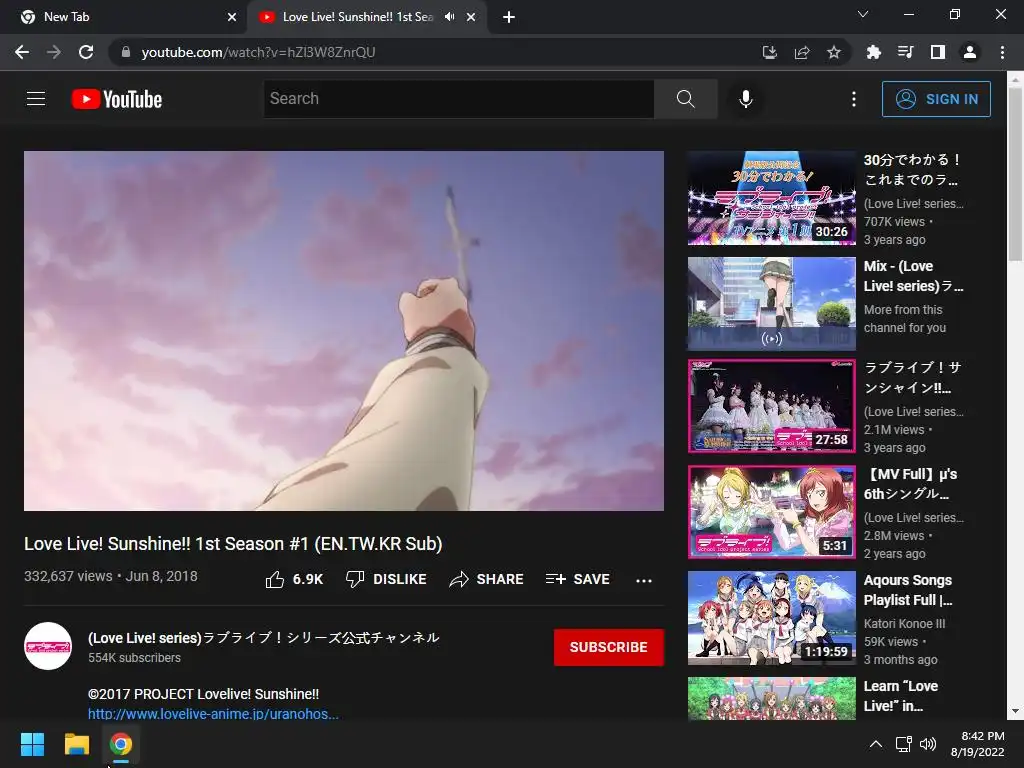
Task: Install app icon in address bar
Action: 770,52
